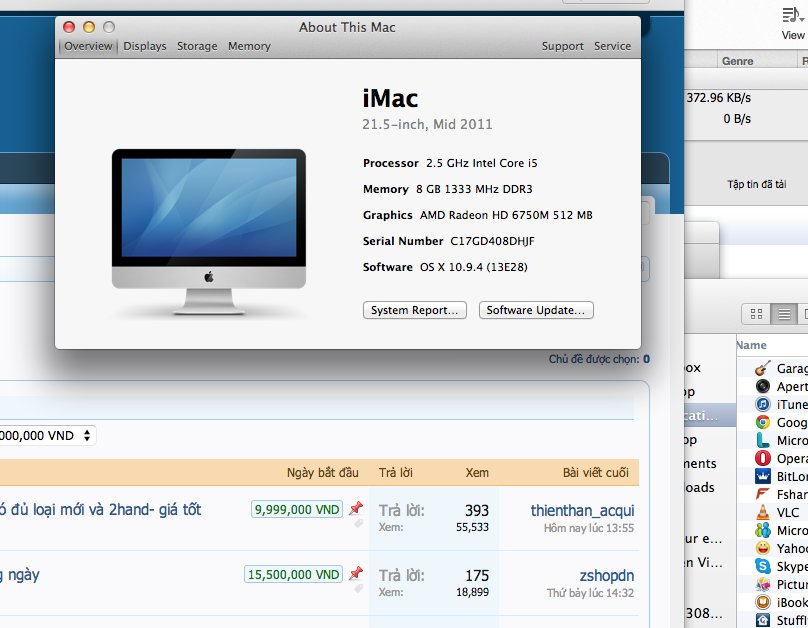Click the 'Chủ đề được chọn: 0' text
The height and width of the screenshot is (628, 808).
pyautogui.click(x=599, y=359)
